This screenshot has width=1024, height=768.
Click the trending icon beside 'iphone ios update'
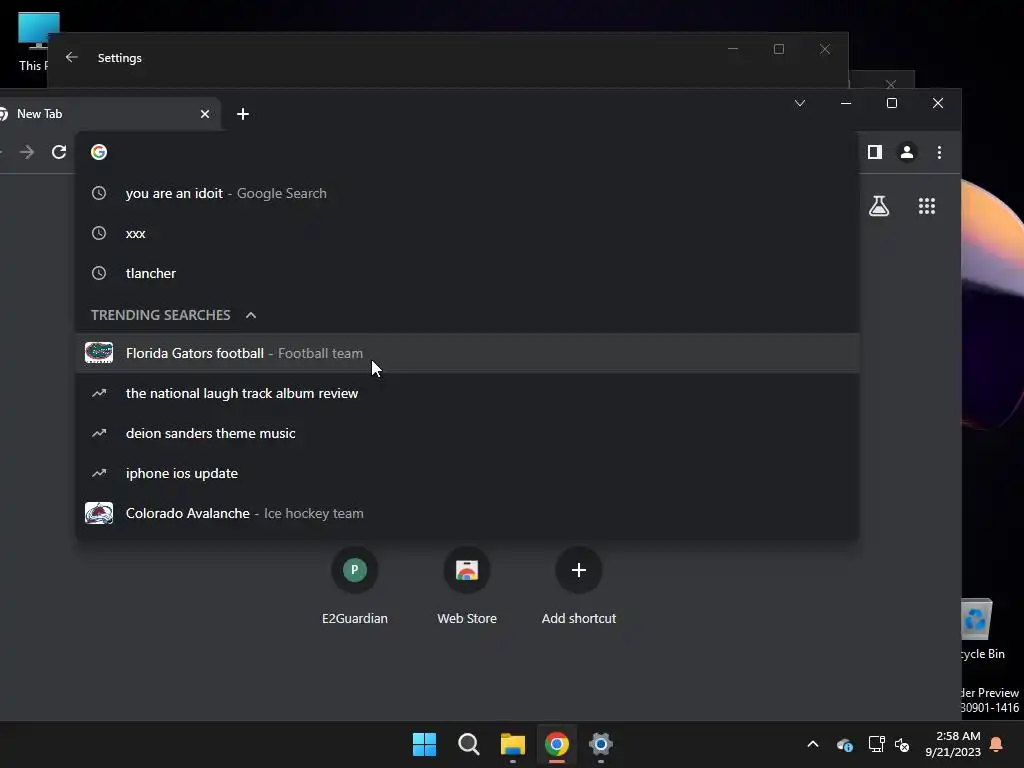pyautogui.click(x=99, y=473)
